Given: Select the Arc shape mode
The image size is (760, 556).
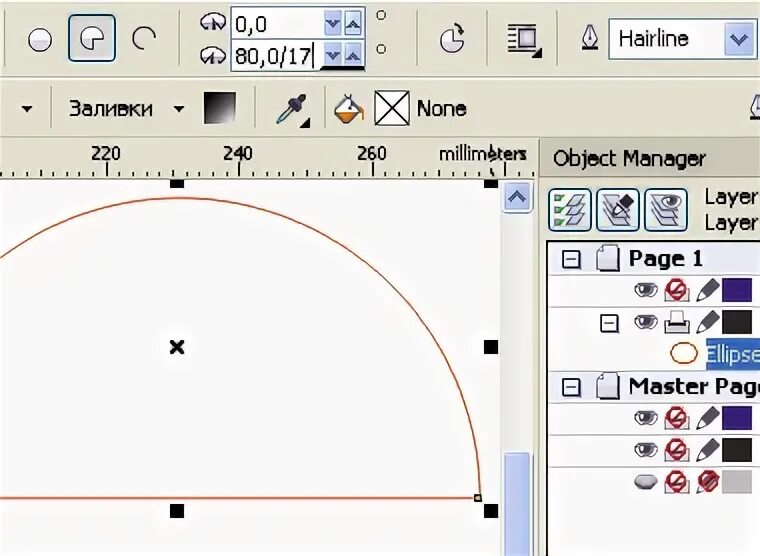Looking at the screenshot, I should 144,39.
